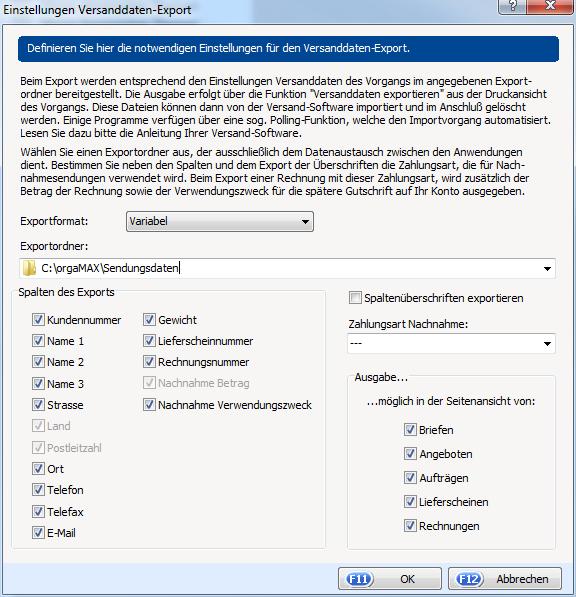The image size is (576, 597).
Task: Click the folder icon in Exportordner field
Action: click(x=29, y=268)
